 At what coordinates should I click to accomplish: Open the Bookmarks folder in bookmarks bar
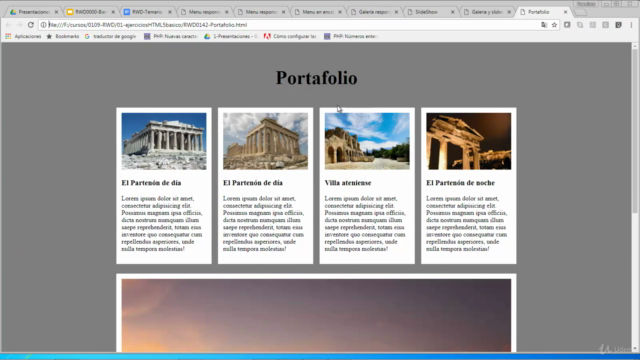tap(62, 36)
